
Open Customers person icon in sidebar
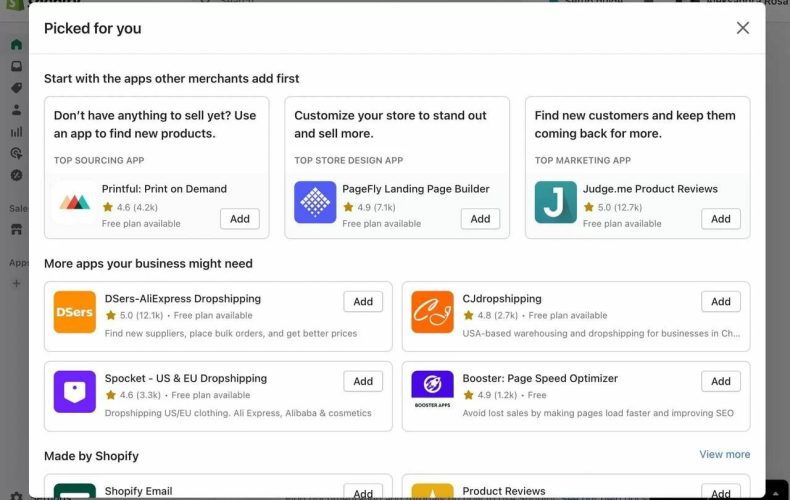click(x=17, y=109)
